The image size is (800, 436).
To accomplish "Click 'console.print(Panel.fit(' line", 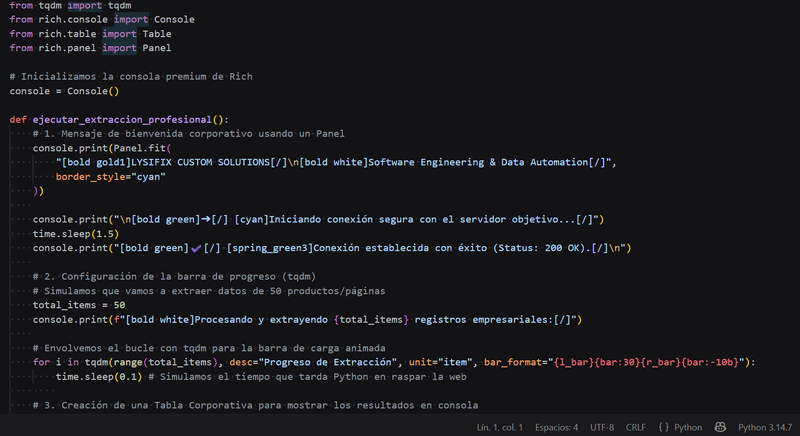I will [x=102, y=148].
